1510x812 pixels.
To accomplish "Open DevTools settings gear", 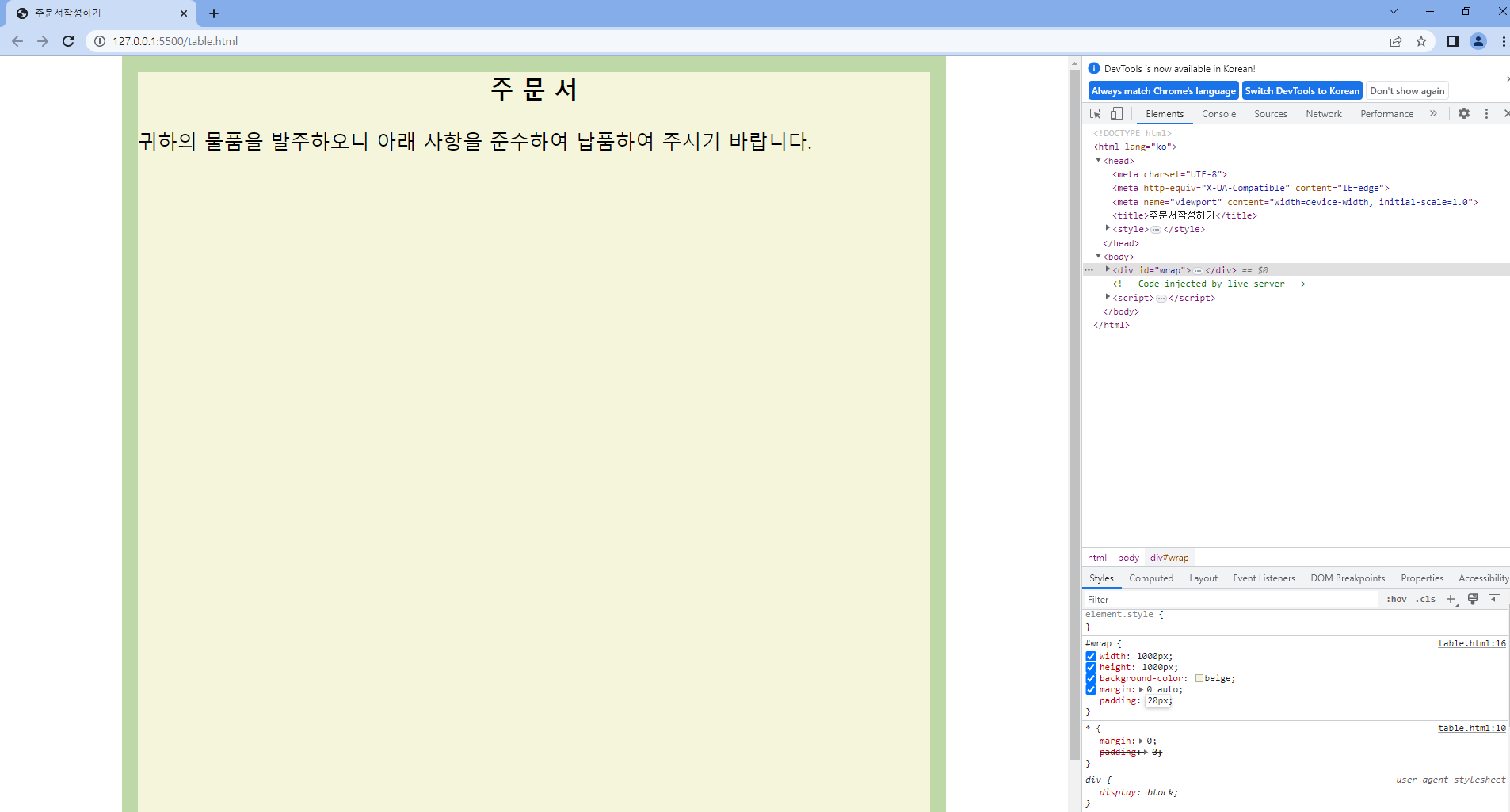I will (1464, 114).
